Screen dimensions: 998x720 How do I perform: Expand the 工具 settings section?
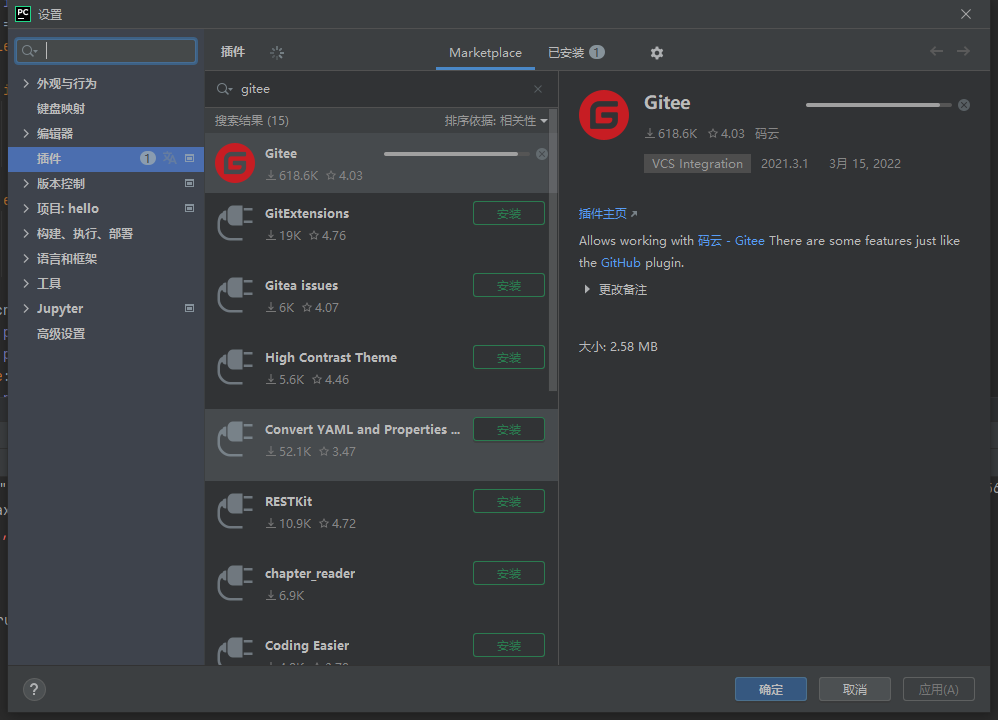[26, 283]
